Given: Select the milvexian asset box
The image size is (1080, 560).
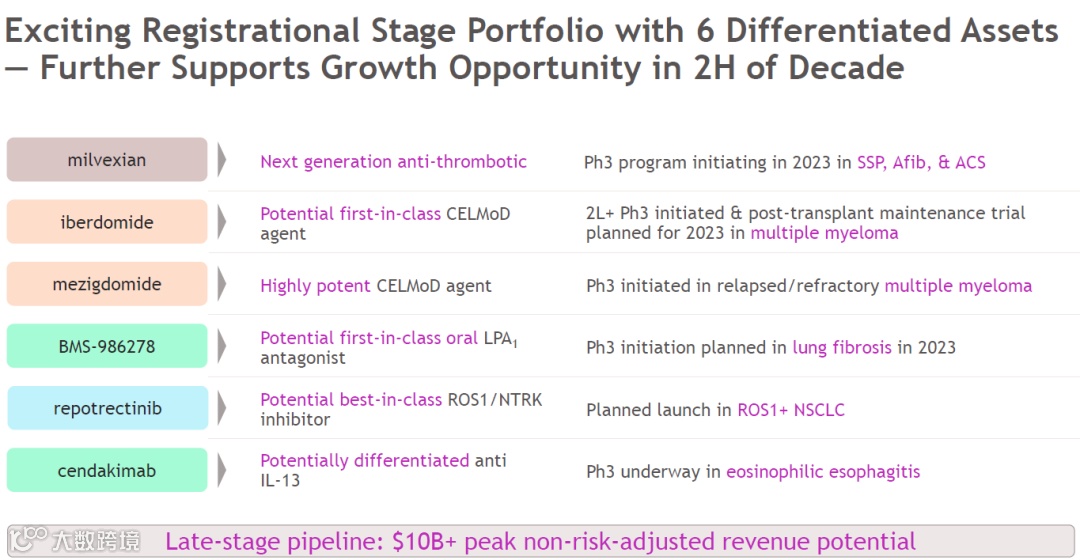Looking at the screenshot, I should click(x=107, y=160).
